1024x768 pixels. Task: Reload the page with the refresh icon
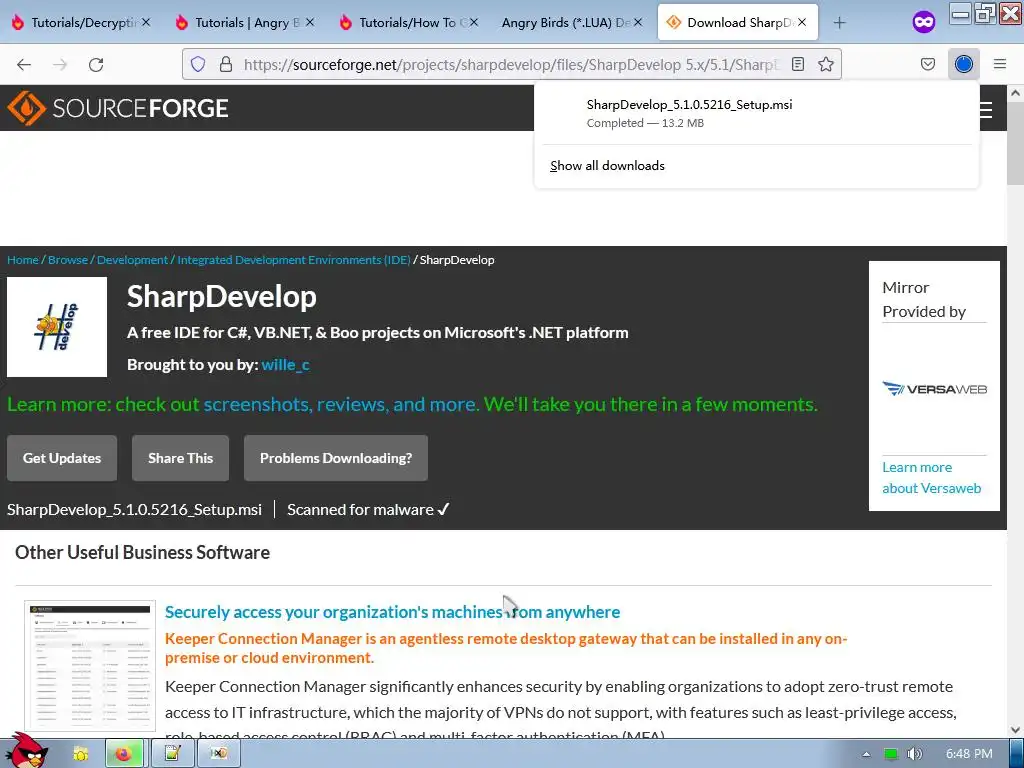[x=96, y=64]
